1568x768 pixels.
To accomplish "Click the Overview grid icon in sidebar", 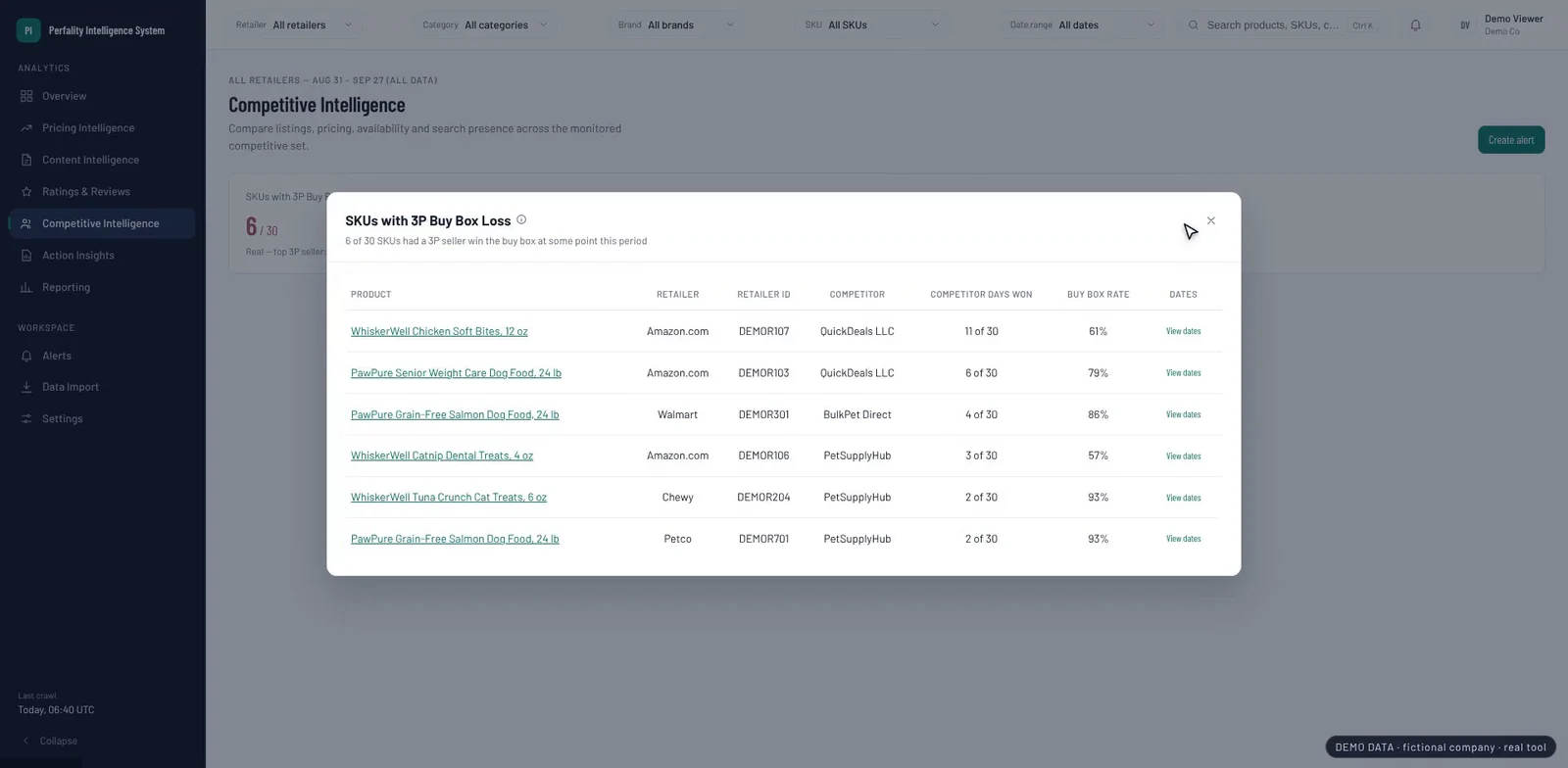I will (x=26, y=96).
